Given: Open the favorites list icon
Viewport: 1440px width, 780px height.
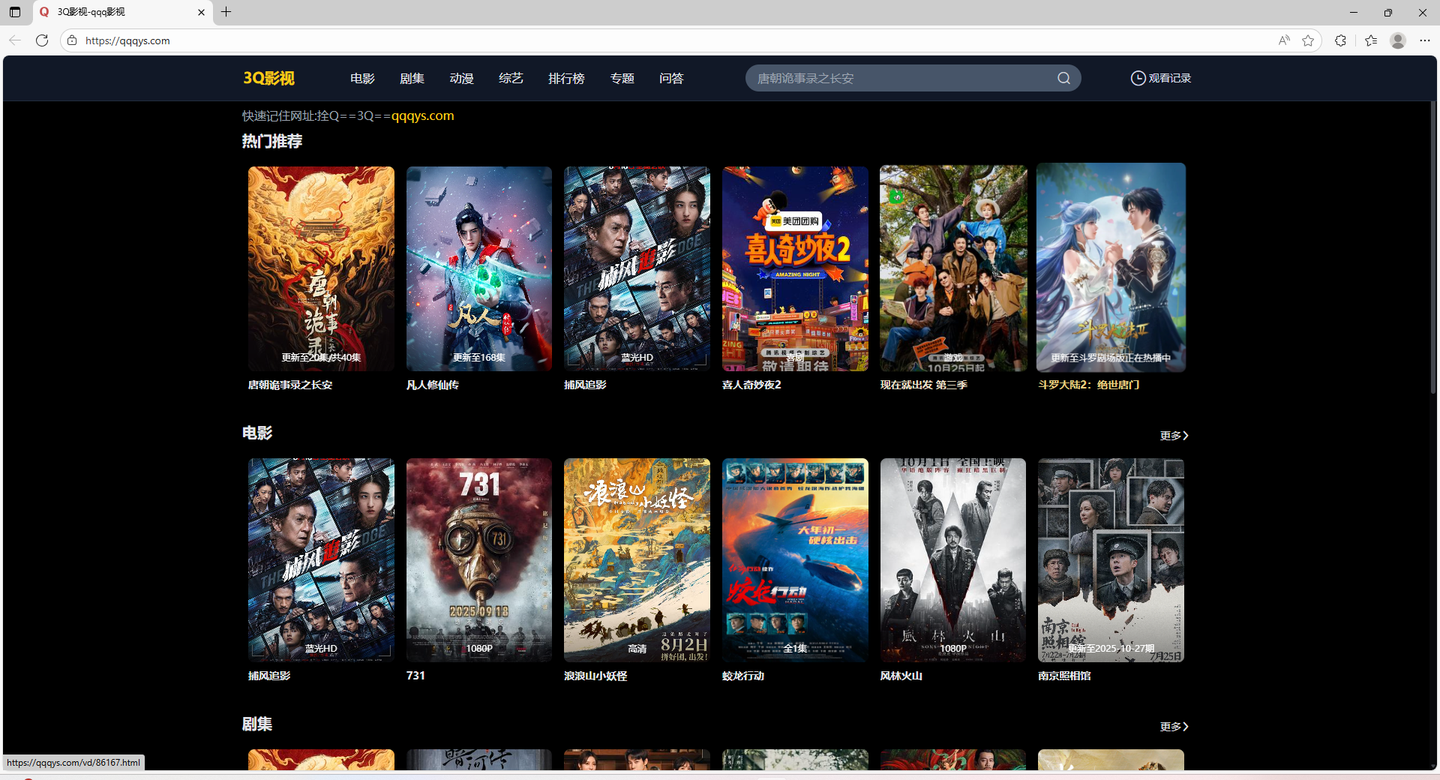Looking at the screenshot, I should coord(1371,40).
